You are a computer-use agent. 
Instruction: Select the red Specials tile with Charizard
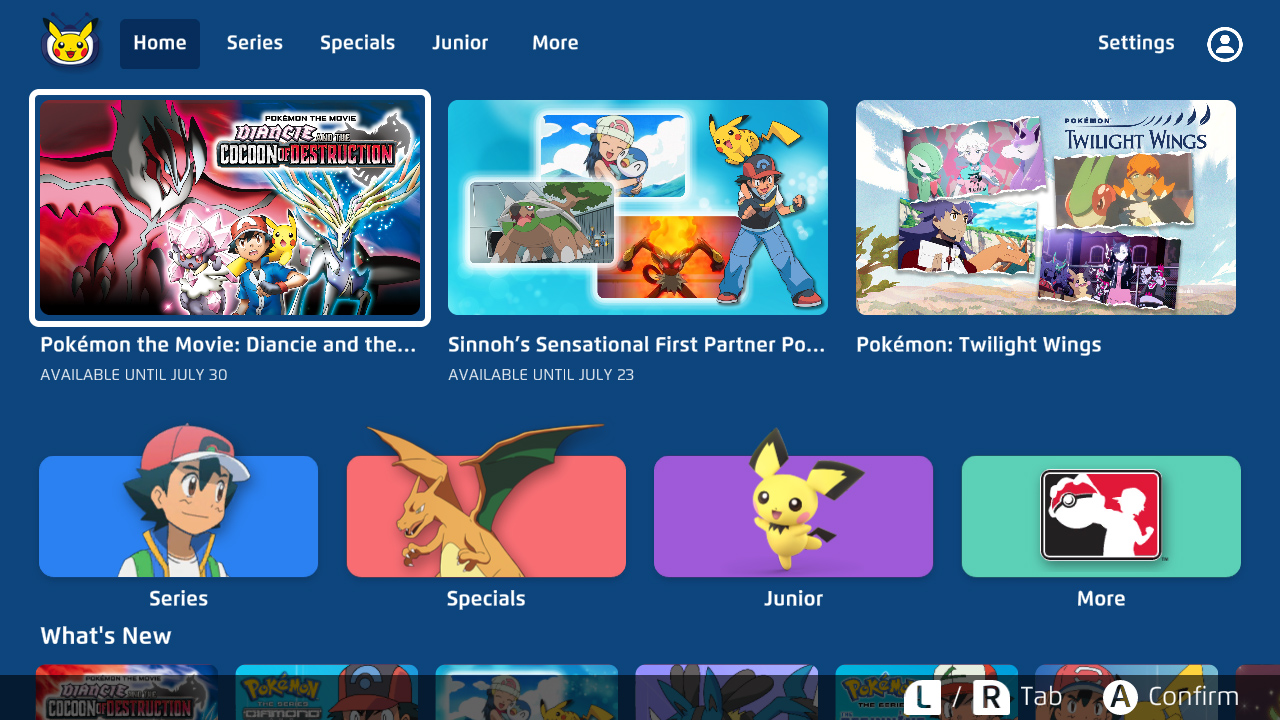coord(486,516)
